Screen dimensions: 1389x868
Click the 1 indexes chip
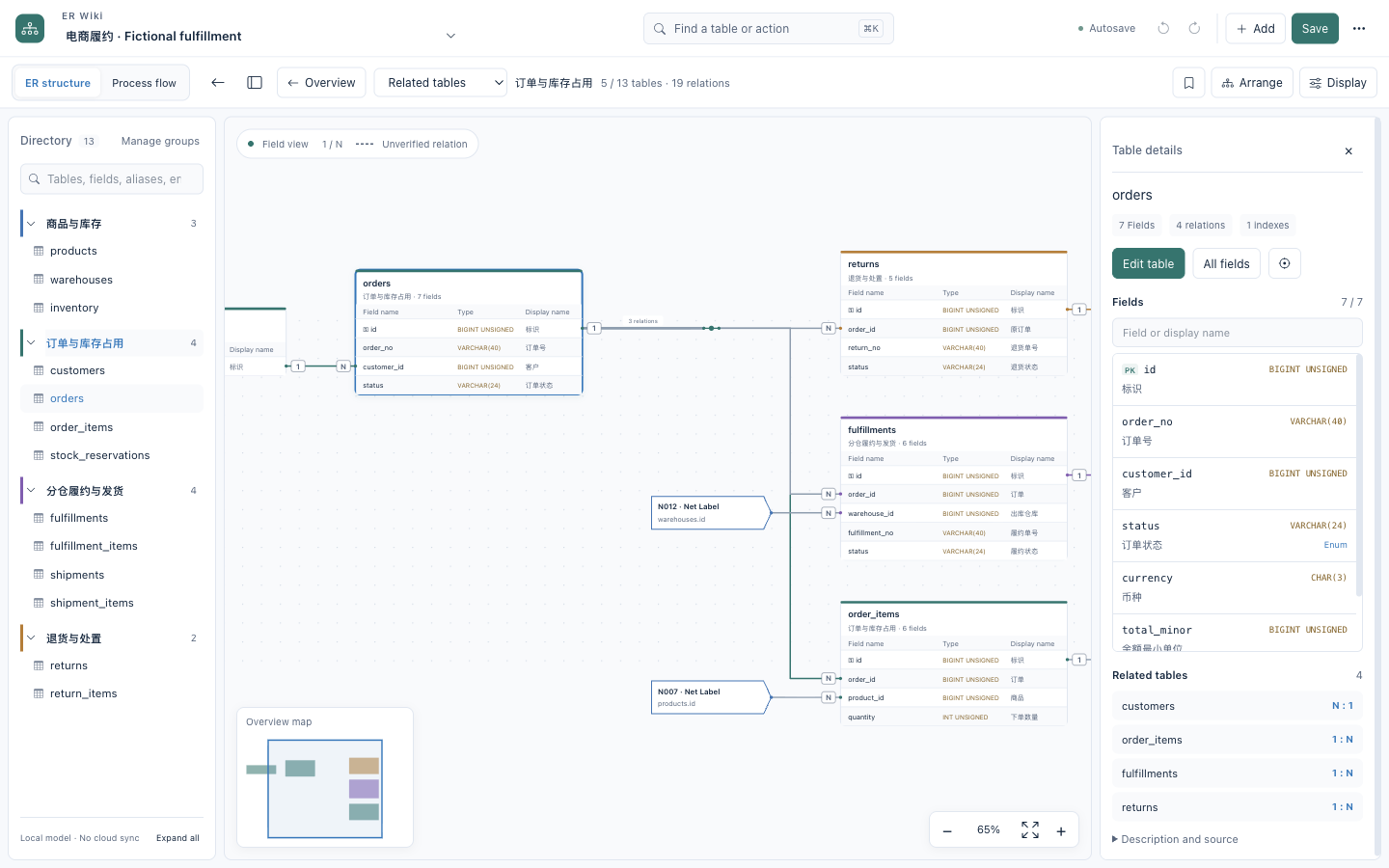tap(1267, 226)
